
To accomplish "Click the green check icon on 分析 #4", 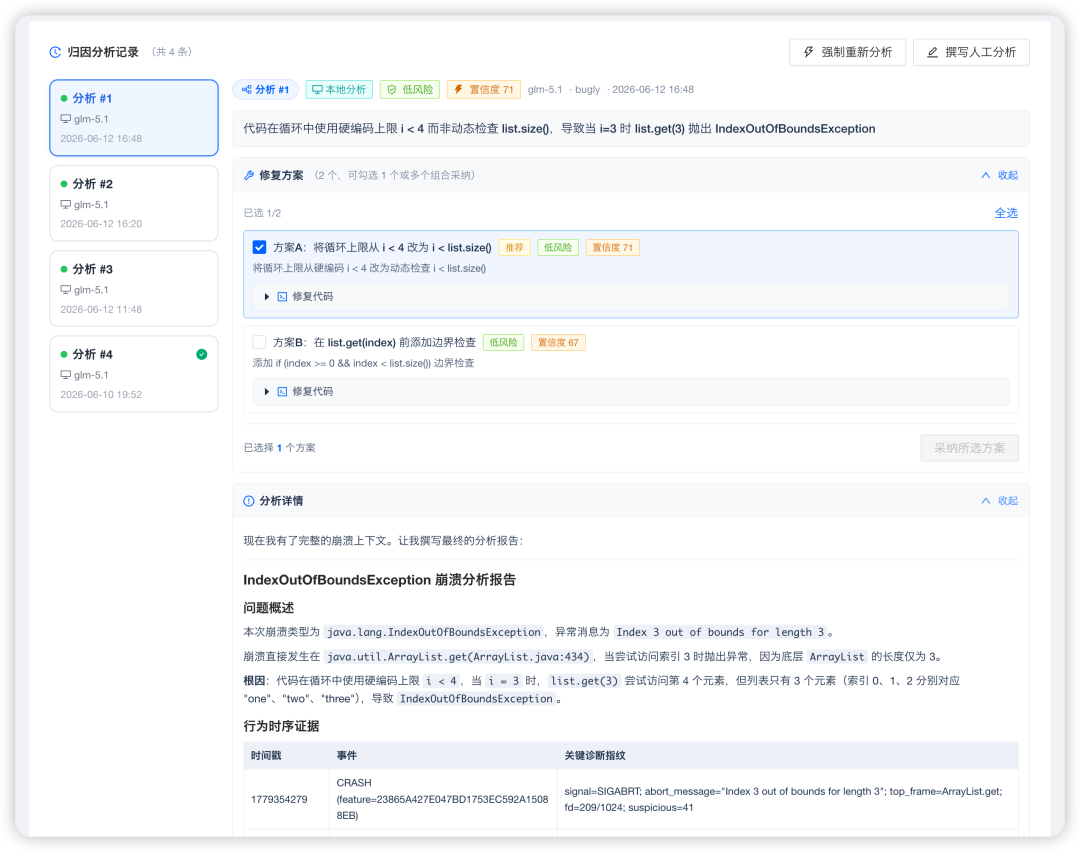I will click(x=202, y=354).
